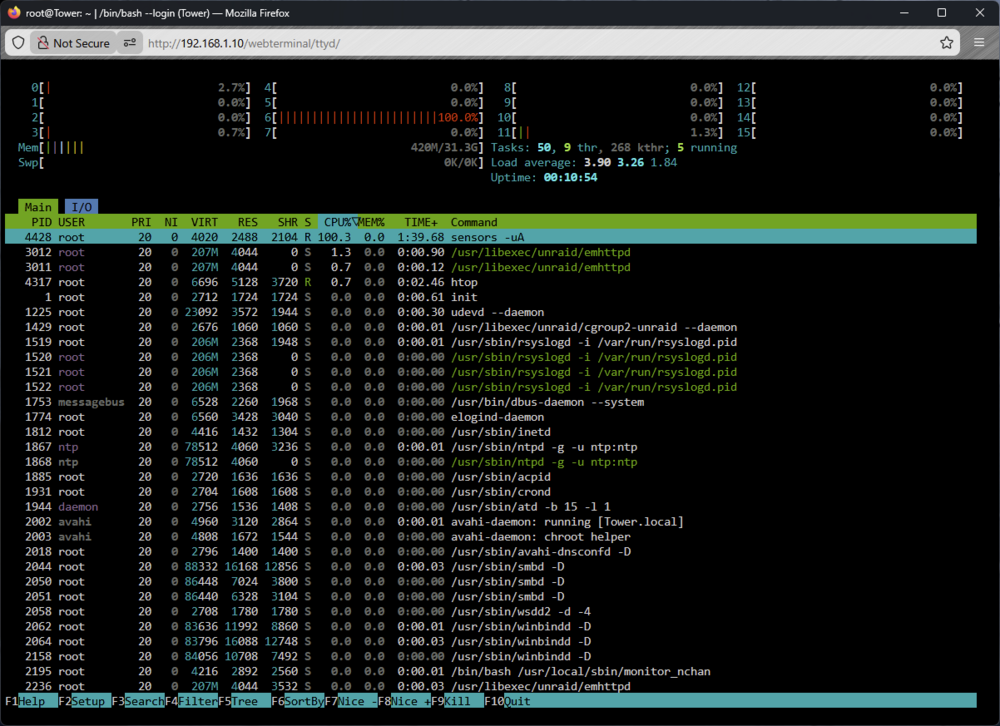Activate the F4 Filter option
The image size is (1000, 726).
(191, 701)
